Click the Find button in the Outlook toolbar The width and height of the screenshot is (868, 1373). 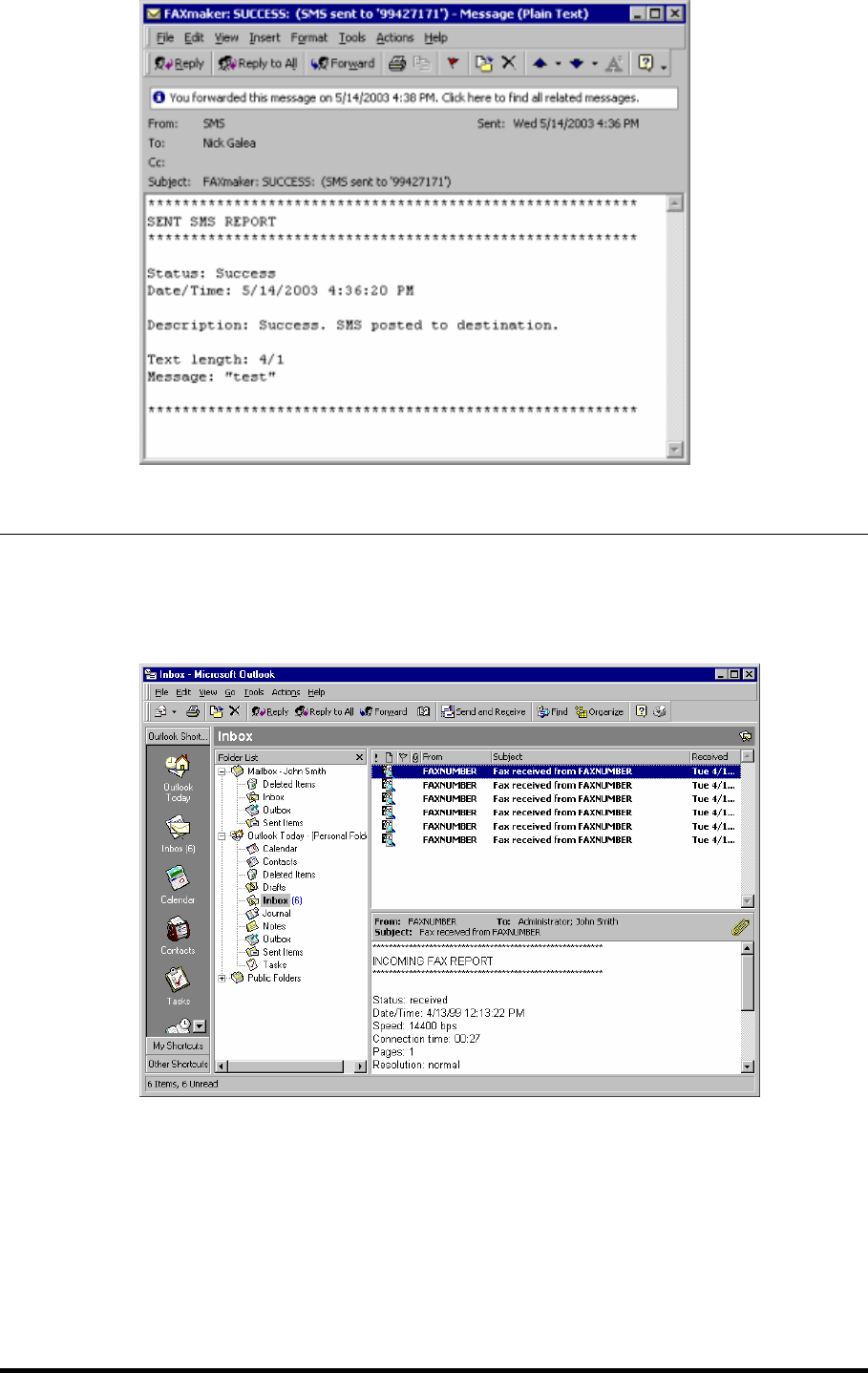point(553,711)
